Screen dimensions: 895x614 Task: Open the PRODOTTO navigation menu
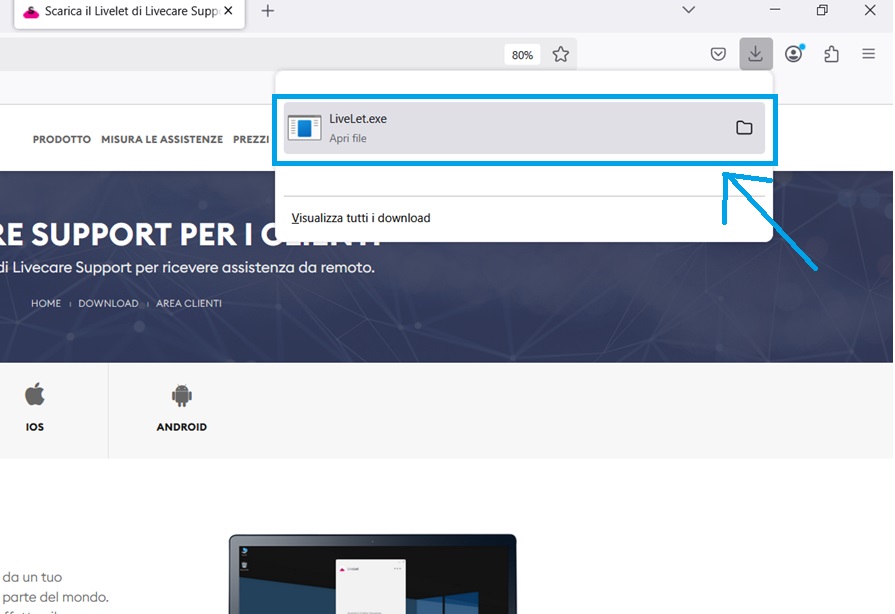click(x=62, y=140)
